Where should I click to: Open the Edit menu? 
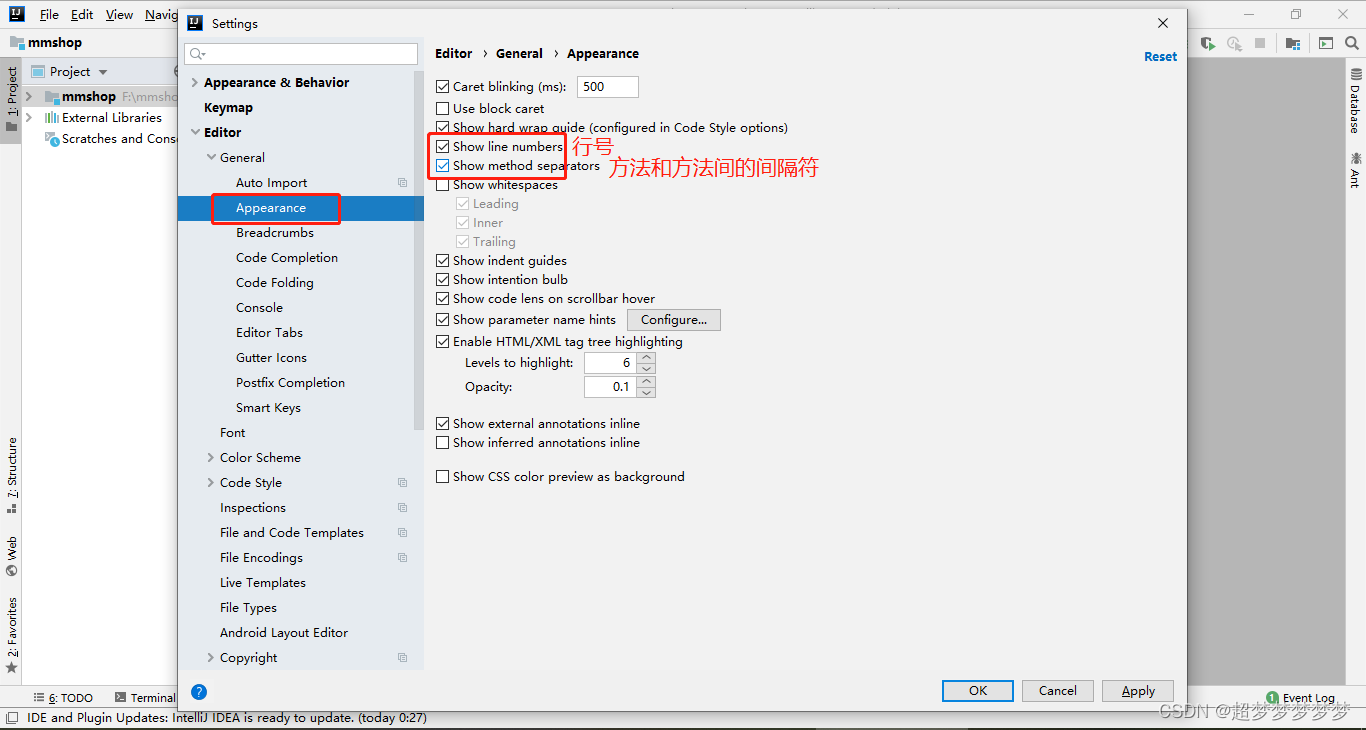82,15
